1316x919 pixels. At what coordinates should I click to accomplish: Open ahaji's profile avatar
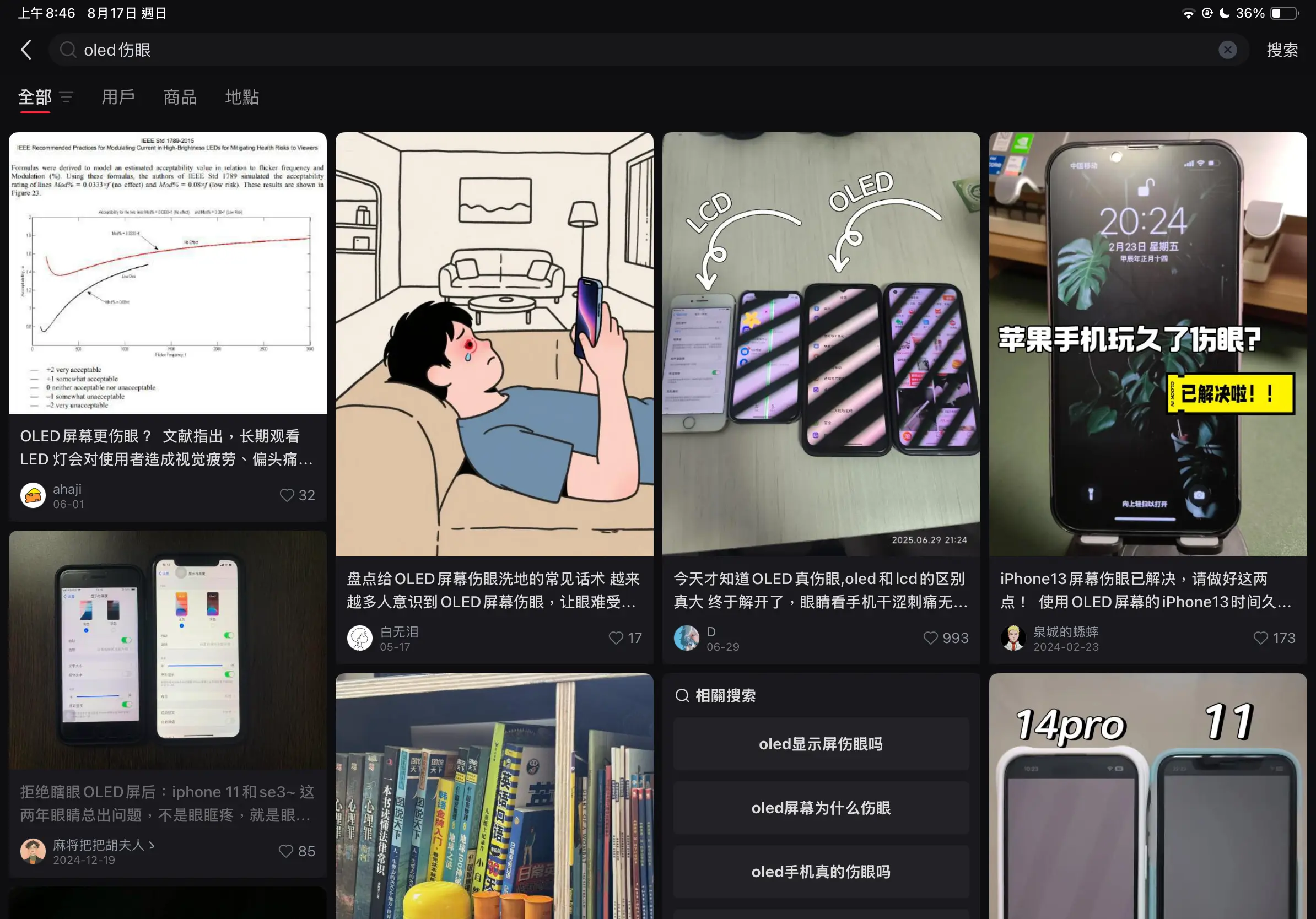pyautogui.click(x=33, y=495)
